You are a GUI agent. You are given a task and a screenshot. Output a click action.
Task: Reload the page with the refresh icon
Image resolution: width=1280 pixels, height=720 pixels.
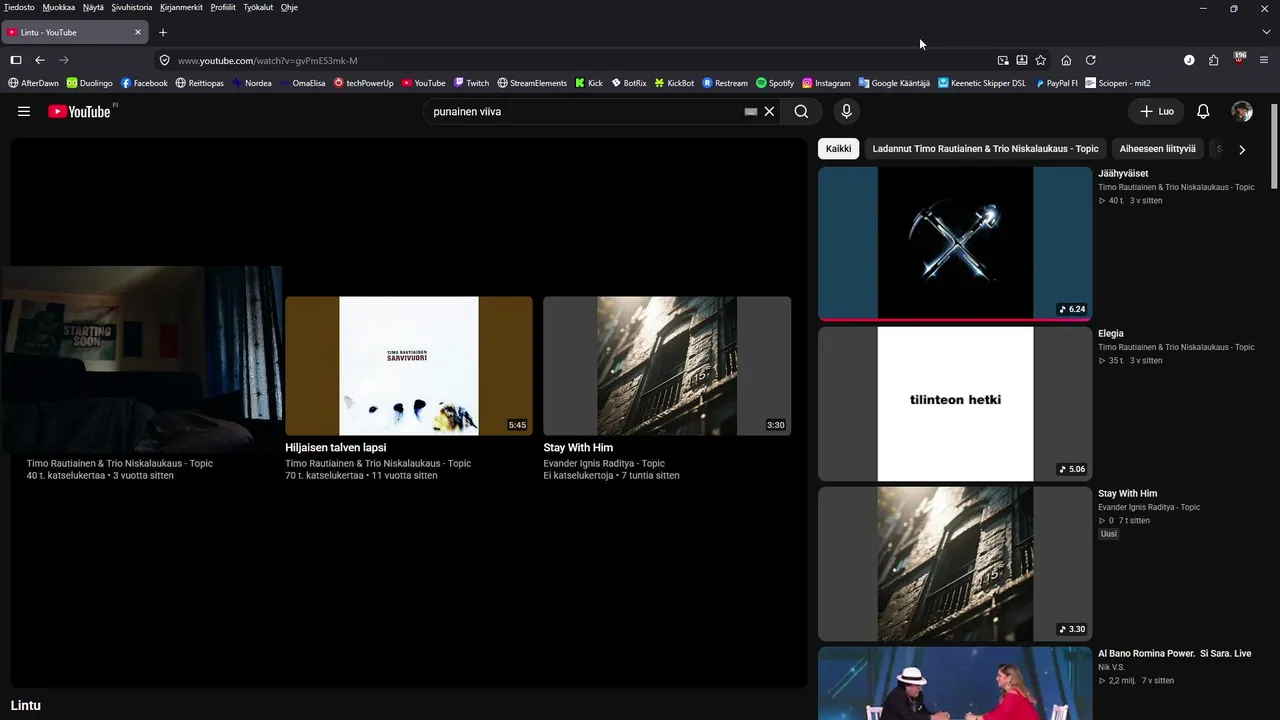[1091, 60]
